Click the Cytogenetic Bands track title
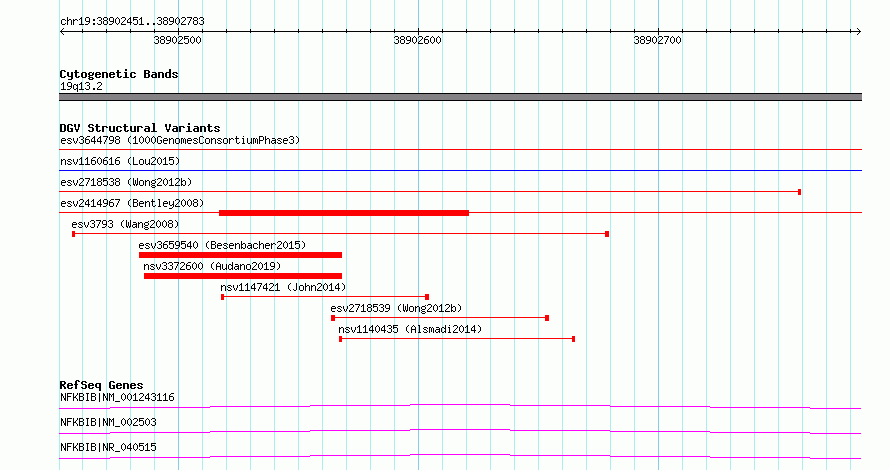Screen dimensions: 890x470 119,74
